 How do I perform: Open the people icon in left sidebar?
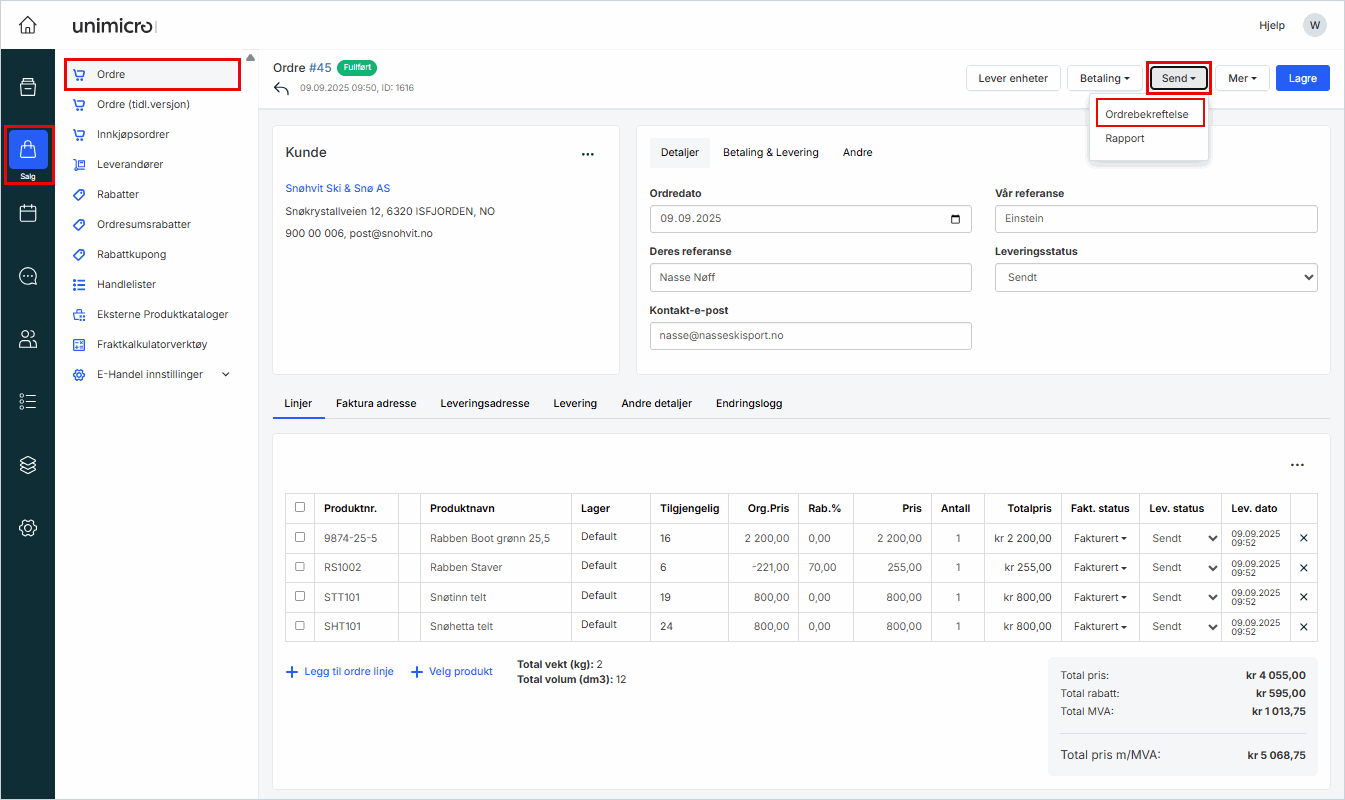(x=28, y=339)
